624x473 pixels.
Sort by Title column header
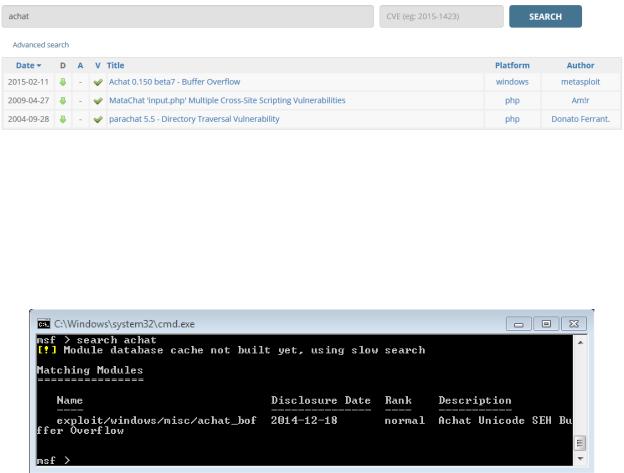click(x=115, y=65)
